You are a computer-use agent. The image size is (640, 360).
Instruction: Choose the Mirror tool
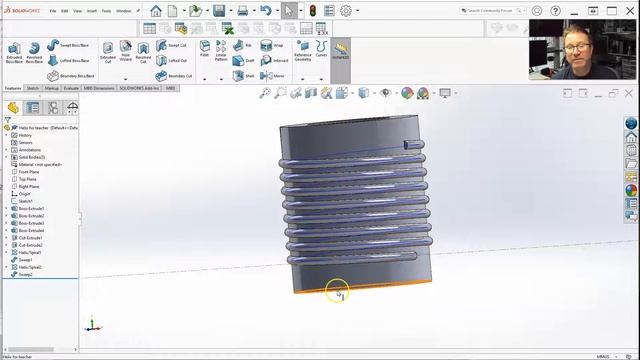pyautogui.click(x=272, y=76)
